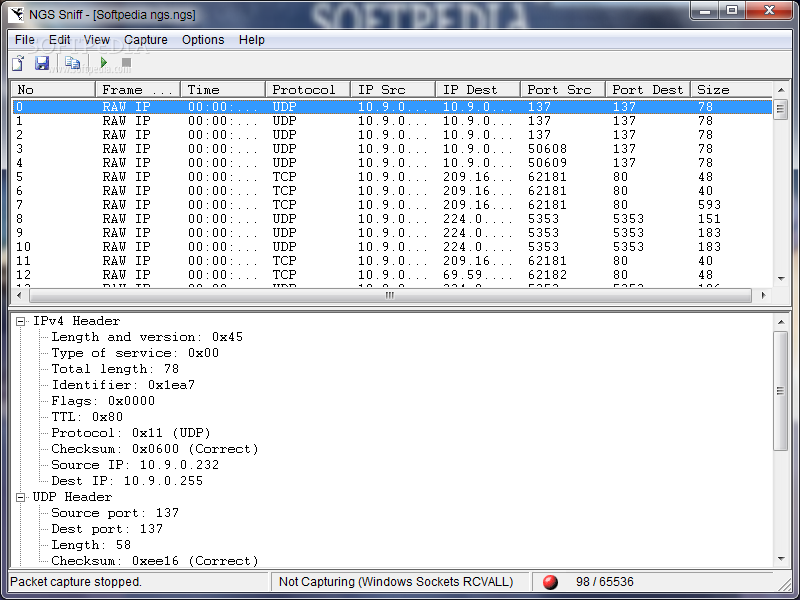The image size is (800, 600).
Task: Sort by the No column header
Action: pyautogui.click(x=53, y=90)
